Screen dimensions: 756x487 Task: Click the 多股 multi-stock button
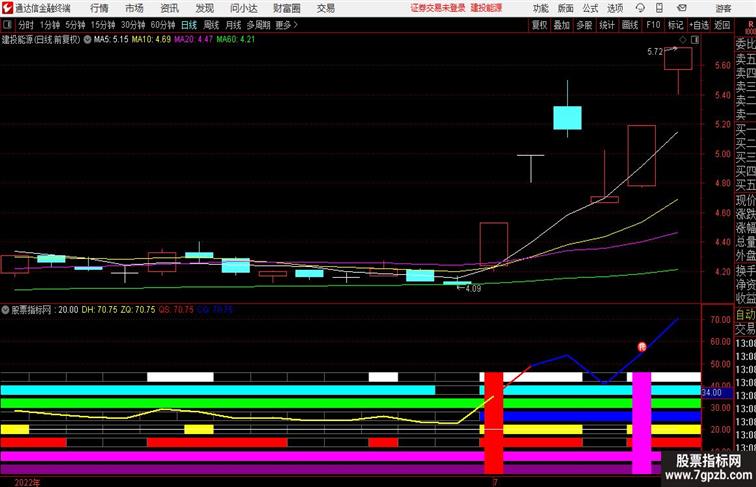point(584,25)
